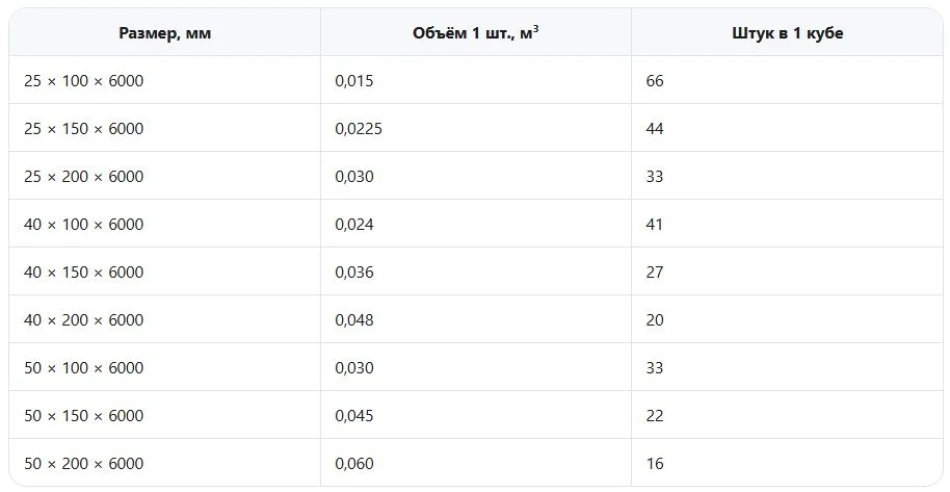Click the 25 × 200 × 6000 row label
950x492 pixels.
coord(84,176)
